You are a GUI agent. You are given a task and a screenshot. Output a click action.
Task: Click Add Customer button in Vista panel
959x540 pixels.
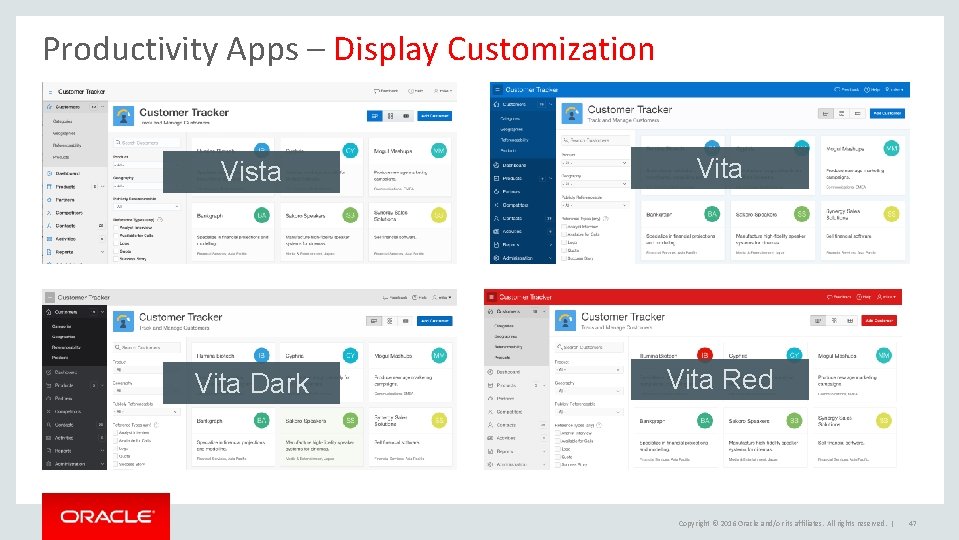click(x=435, y=116)
